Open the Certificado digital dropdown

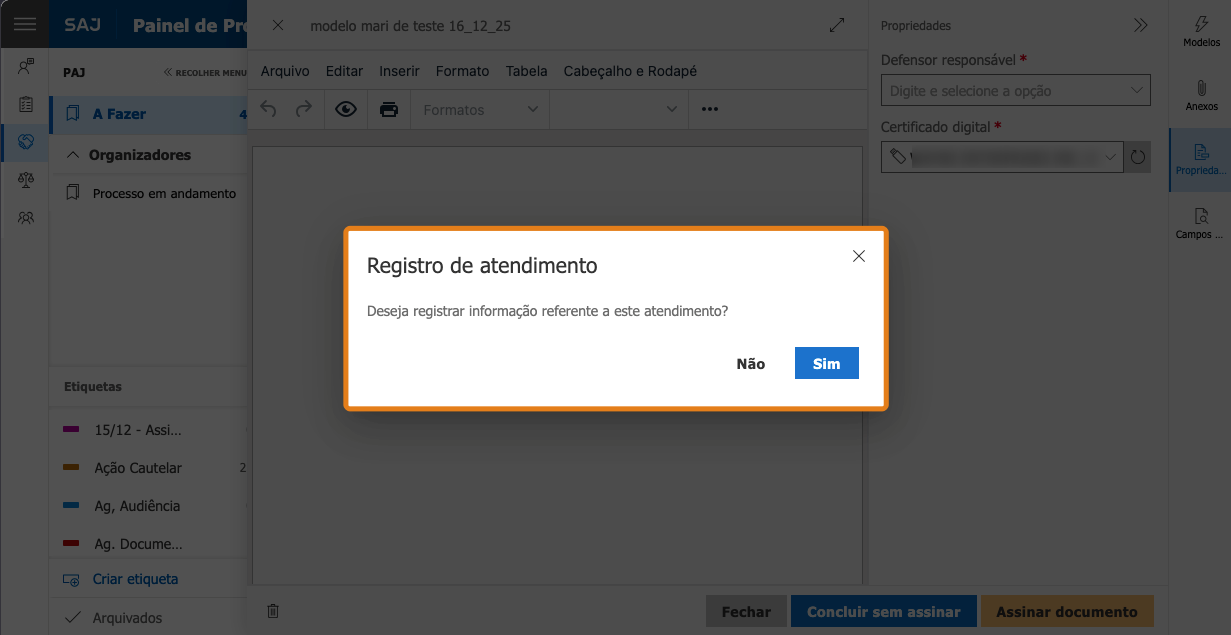(x=1003, y=157)
